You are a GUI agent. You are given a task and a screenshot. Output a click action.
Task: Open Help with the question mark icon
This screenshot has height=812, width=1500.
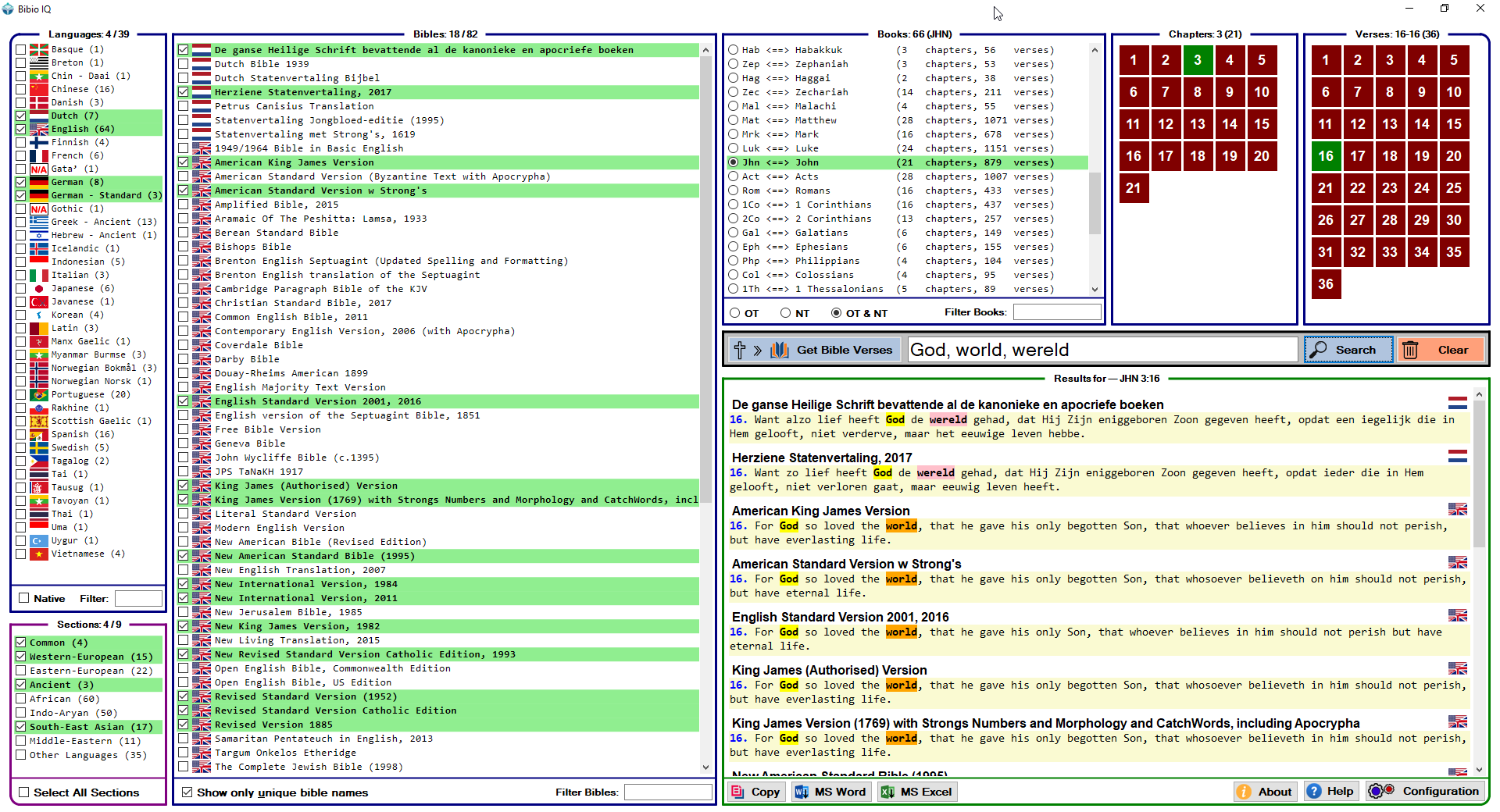click(x=1330, y=792)
